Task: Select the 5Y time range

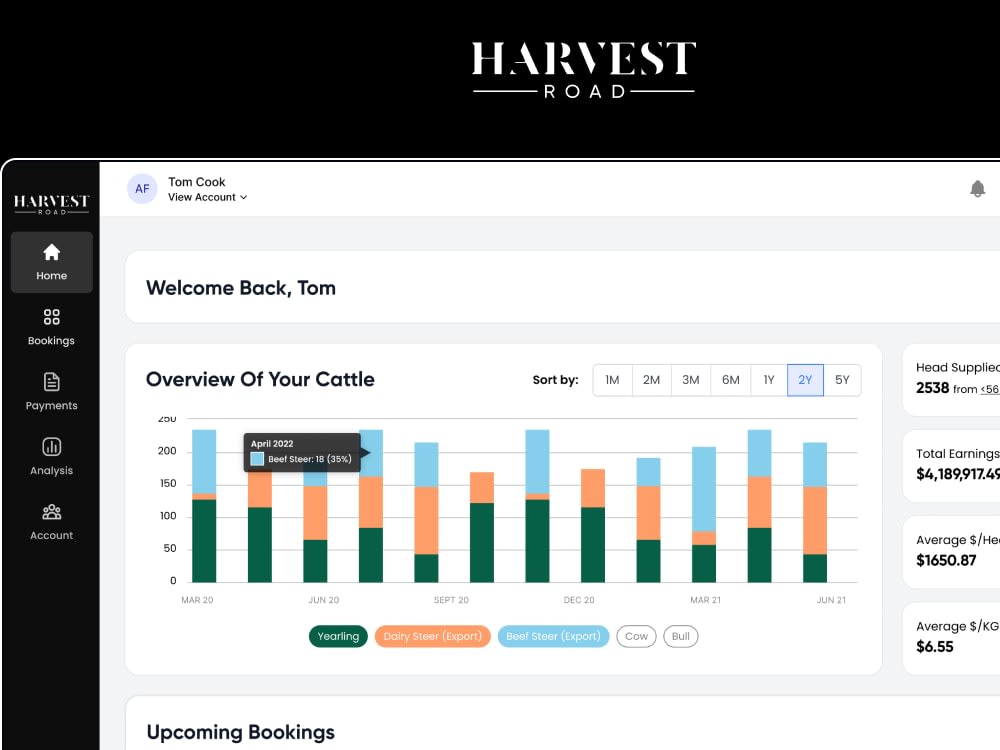Action: 842,380
